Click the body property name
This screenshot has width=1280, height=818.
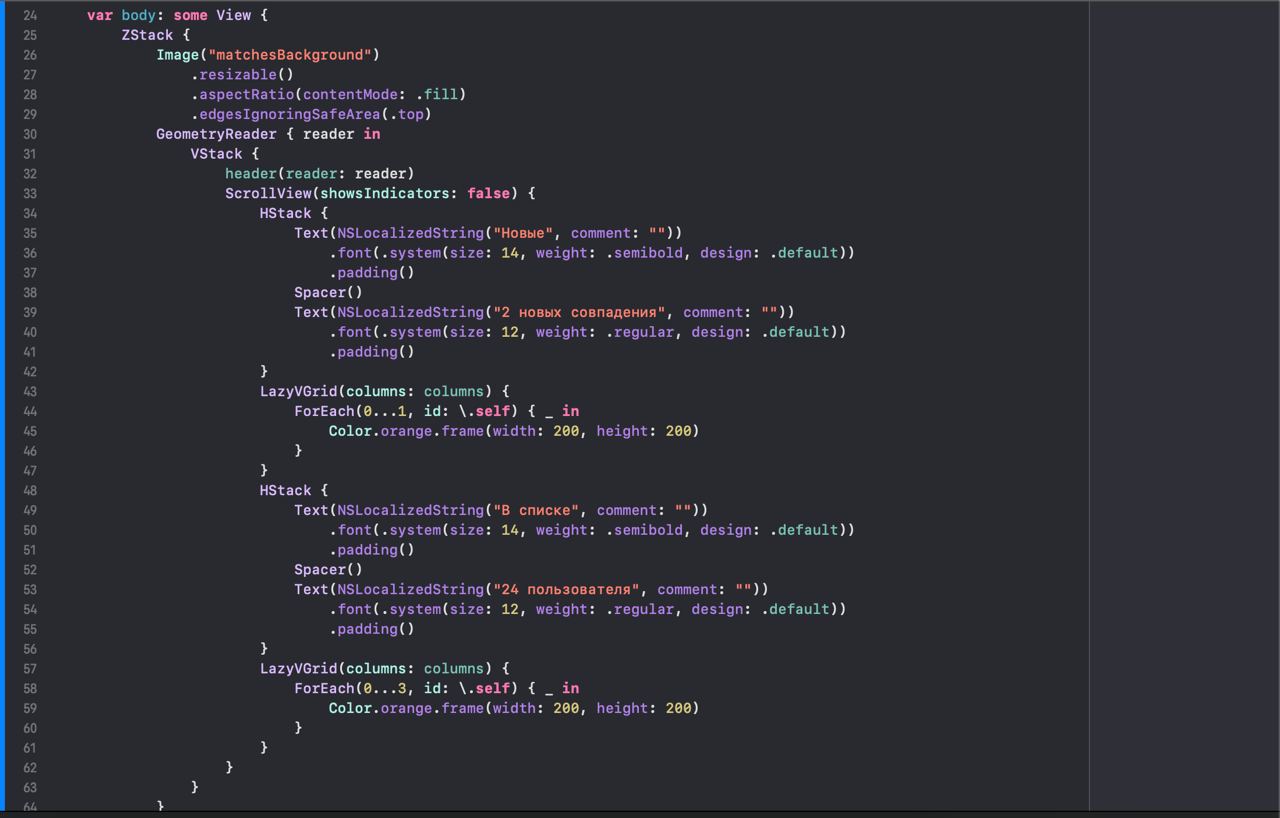pyautogui.click(x=139, y=15)
